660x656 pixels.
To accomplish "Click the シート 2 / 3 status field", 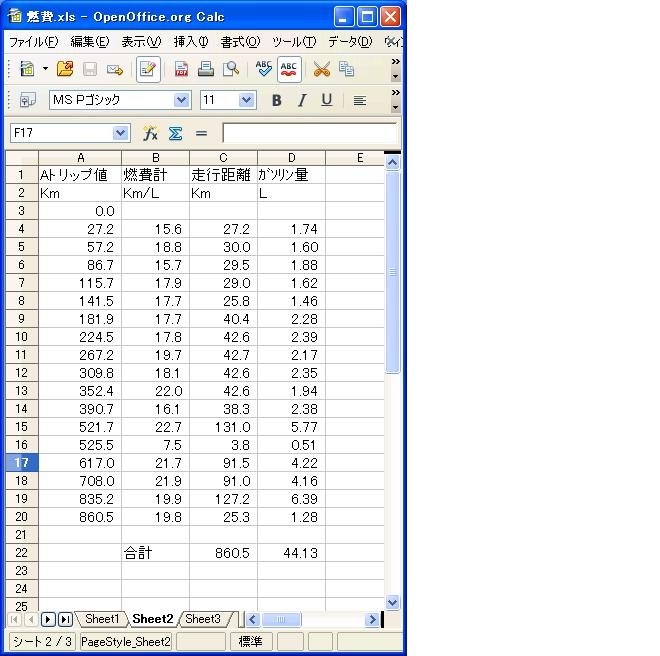I will tap(42, 642).
